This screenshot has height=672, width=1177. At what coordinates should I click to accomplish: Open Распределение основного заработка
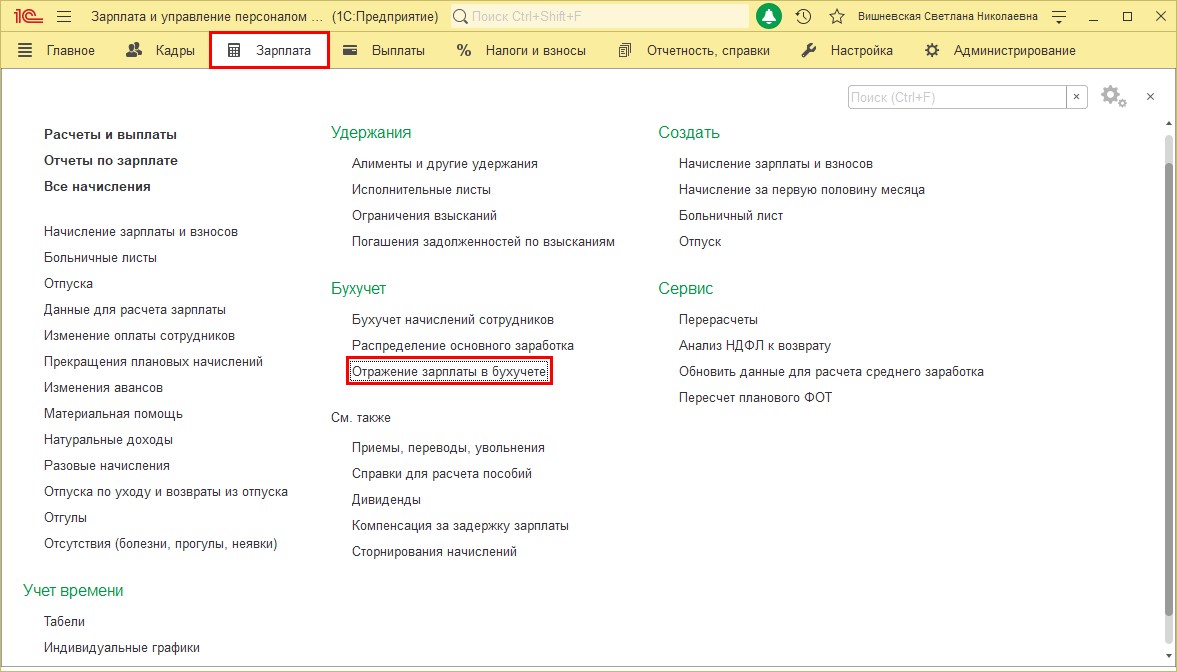click(x=462, y=345)
